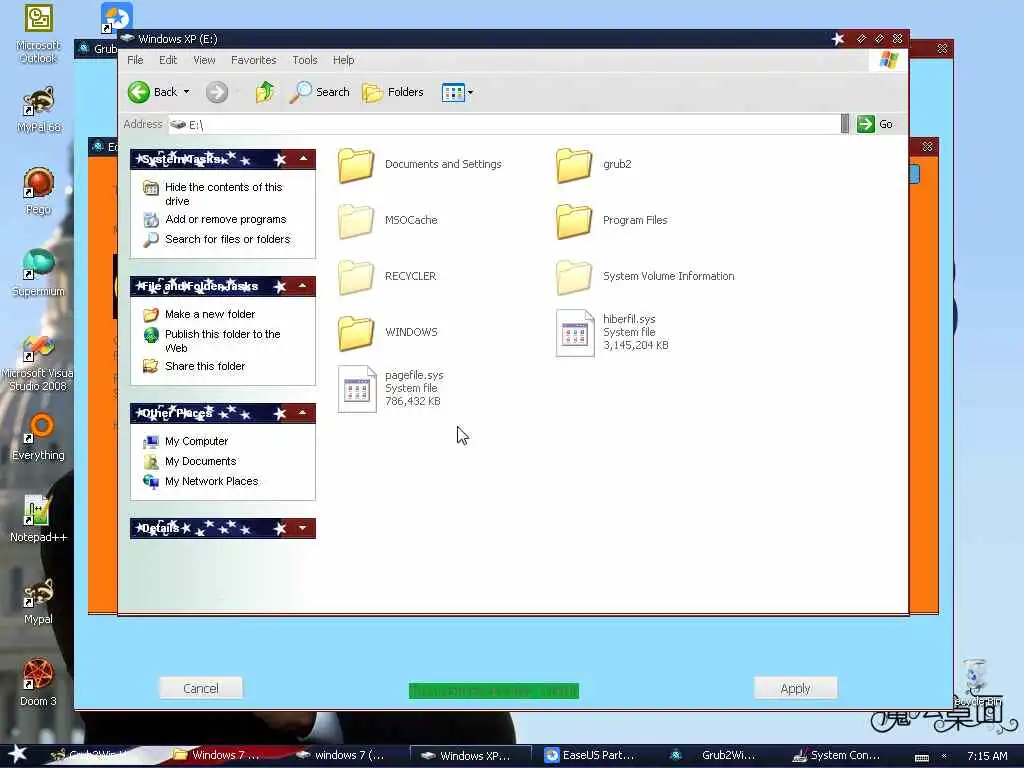Select the MSOCache folder icon
This screenshot has height=768, width=1024.
click(356, 221)
